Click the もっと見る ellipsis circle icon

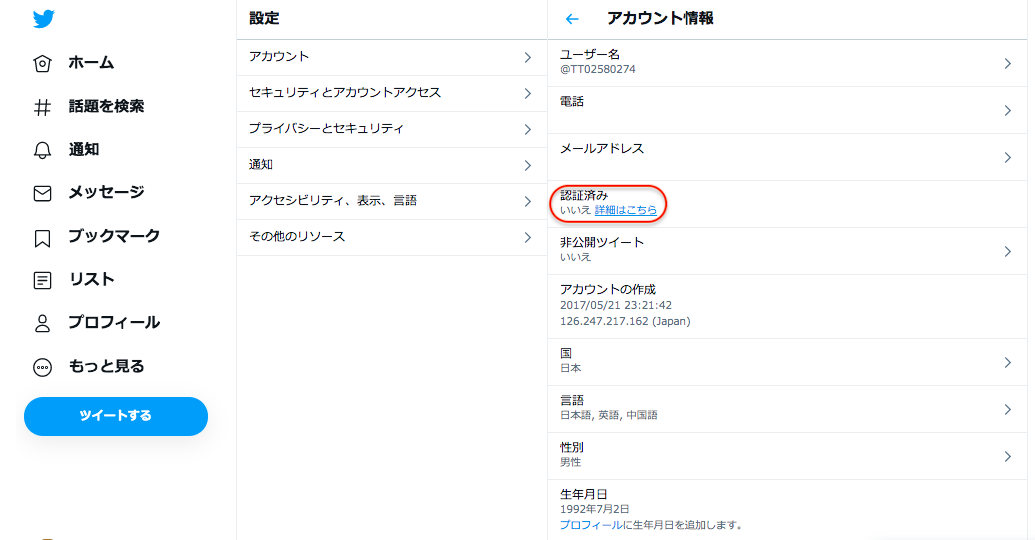(42, 367)
